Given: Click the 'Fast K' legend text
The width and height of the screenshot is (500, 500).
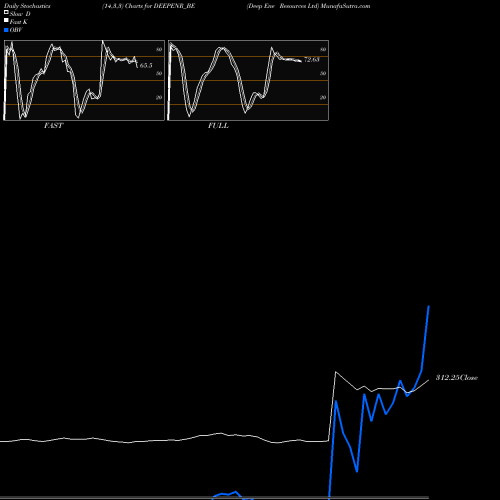Looking at the screenshot, I should click(19, 22).
